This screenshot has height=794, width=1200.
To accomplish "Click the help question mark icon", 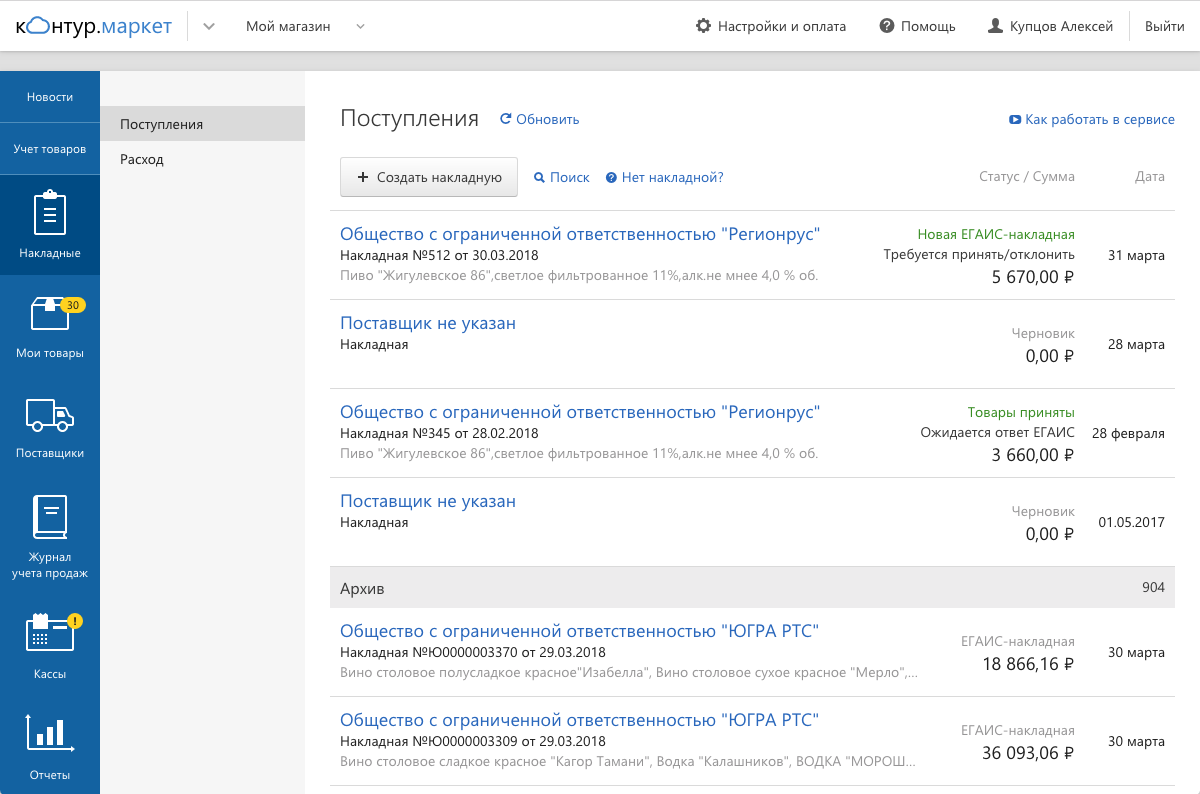I will (886, 26).
